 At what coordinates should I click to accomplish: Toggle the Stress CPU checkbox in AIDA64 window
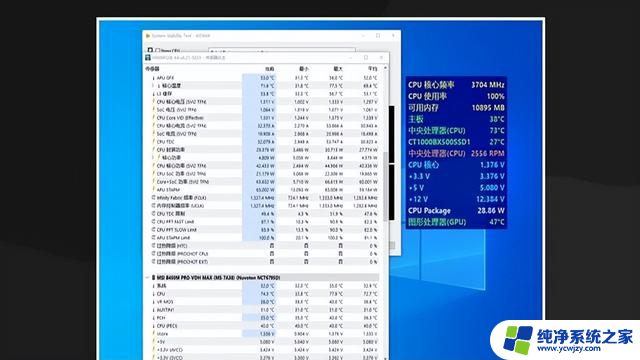tap(158, 51)
